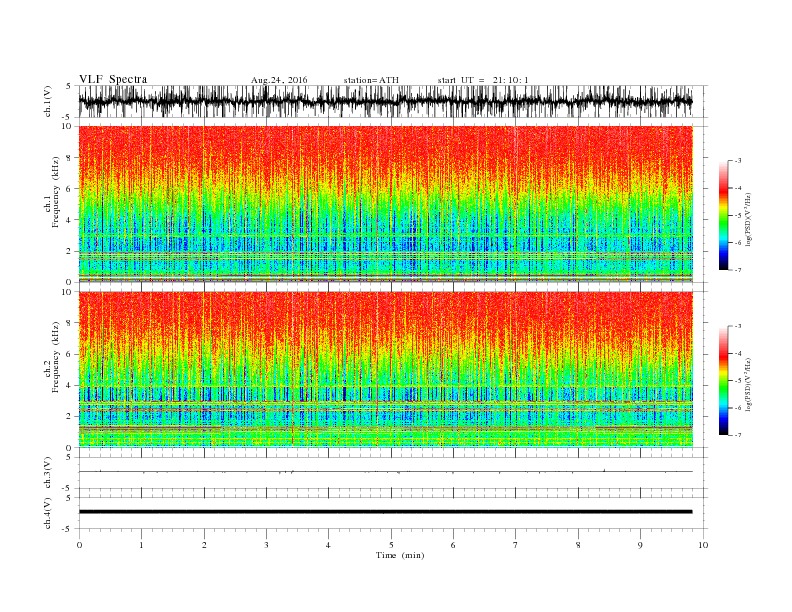792x612 pixels.
Task: Click the time axis tick label "9"
Action: [640, 545]
